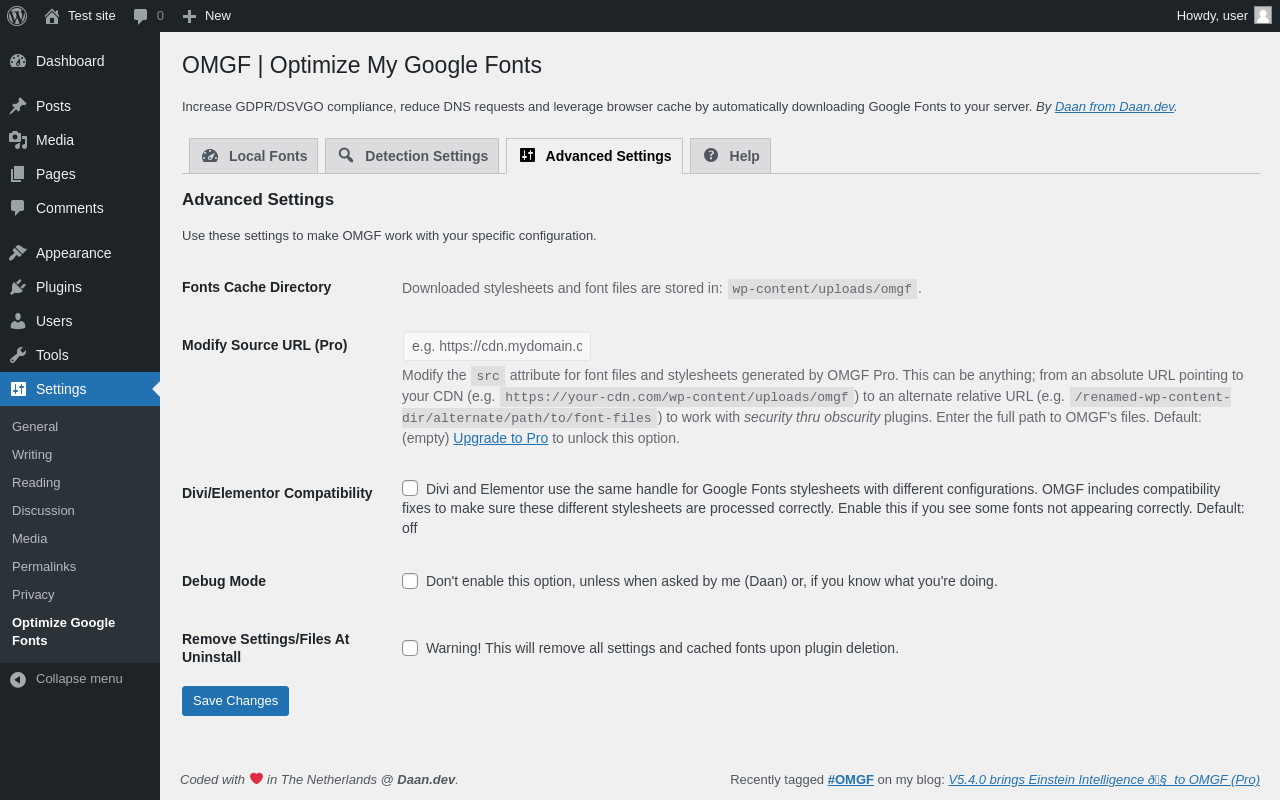Image resolution: width=1280 pixels, height=800 pixels.
Task: Go to Posts in sidebar menu
Action: pyautogui.click(x=80, y=106)
